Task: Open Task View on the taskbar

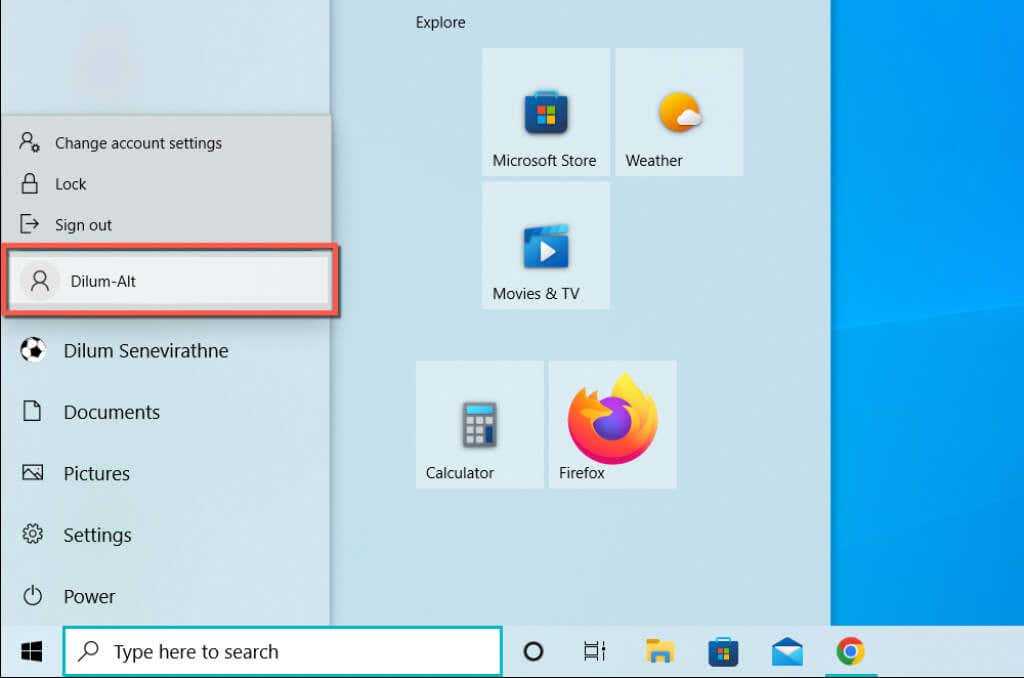Action: [x=594, y=651]
